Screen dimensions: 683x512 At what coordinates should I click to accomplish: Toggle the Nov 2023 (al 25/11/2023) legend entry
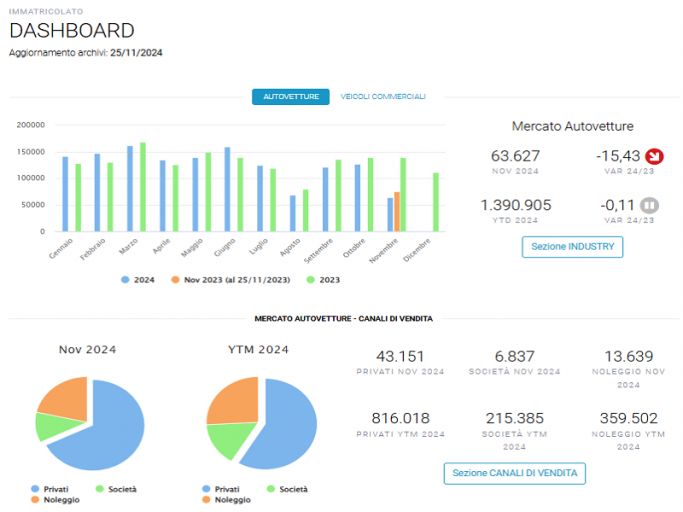230,280
